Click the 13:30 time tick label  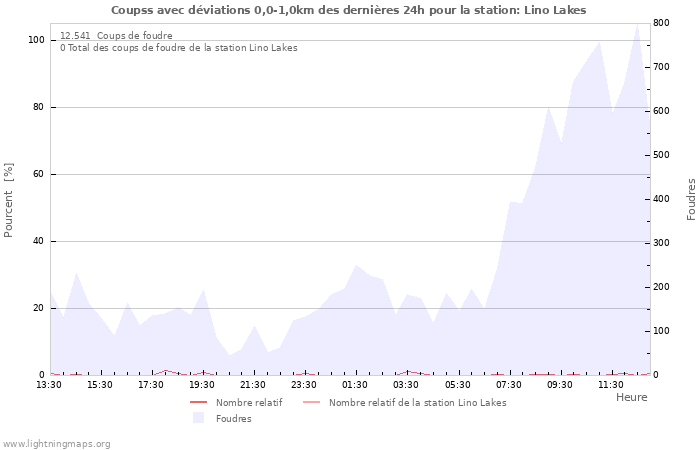[x=49, y=385]
